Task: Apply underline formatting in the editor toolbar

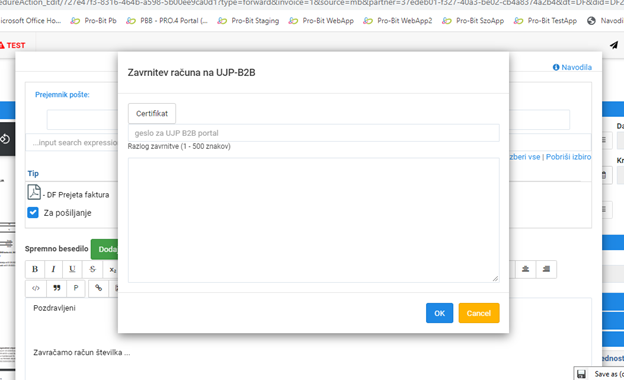Action: pos(72,269)
